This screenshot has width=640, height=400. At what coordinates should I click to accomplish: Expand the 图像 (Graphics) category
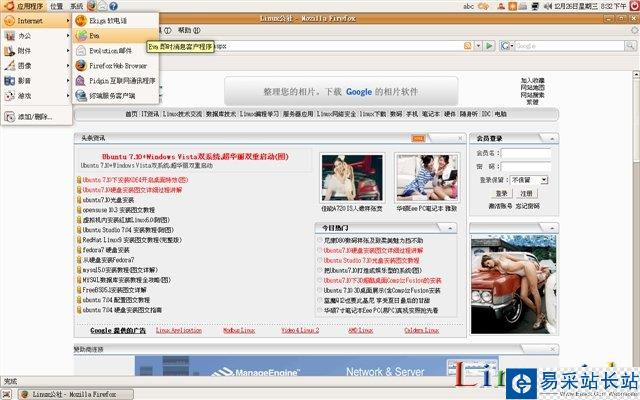[x=37, y=65]
